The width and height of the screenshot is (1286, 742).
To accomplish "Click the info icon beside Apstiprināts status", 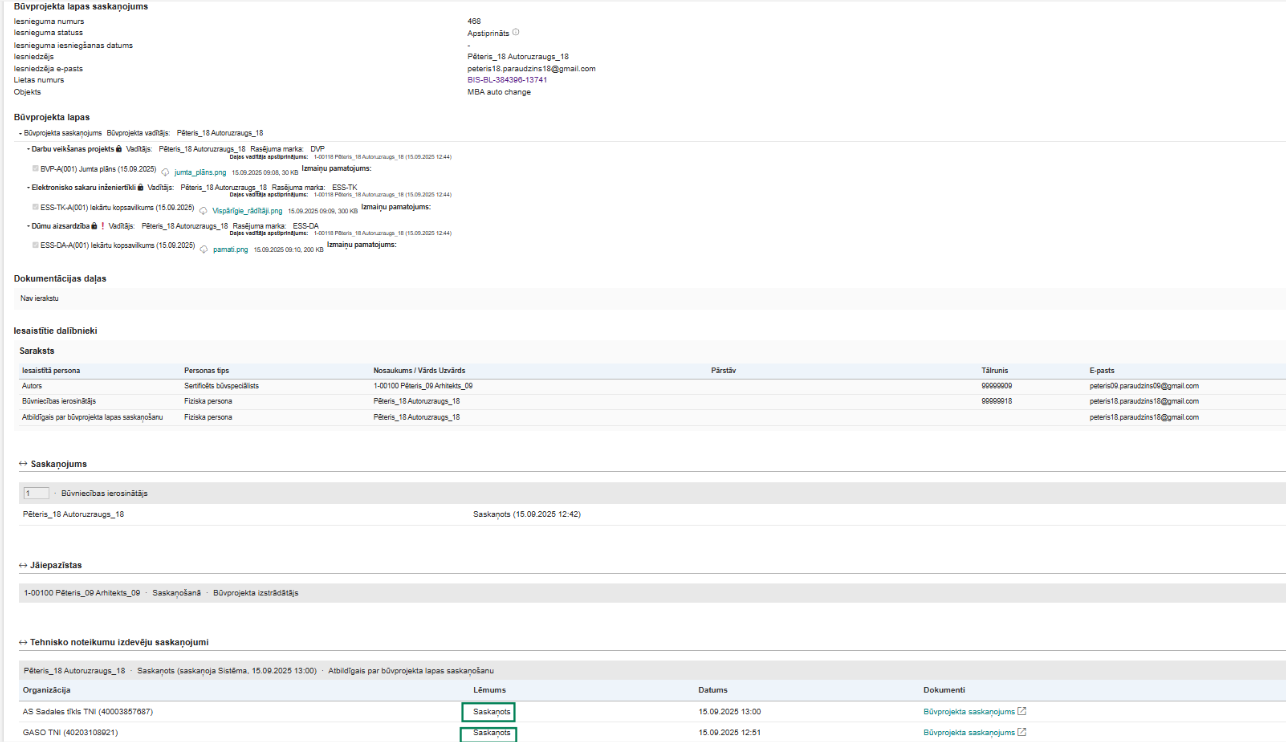I will point(516,32).
